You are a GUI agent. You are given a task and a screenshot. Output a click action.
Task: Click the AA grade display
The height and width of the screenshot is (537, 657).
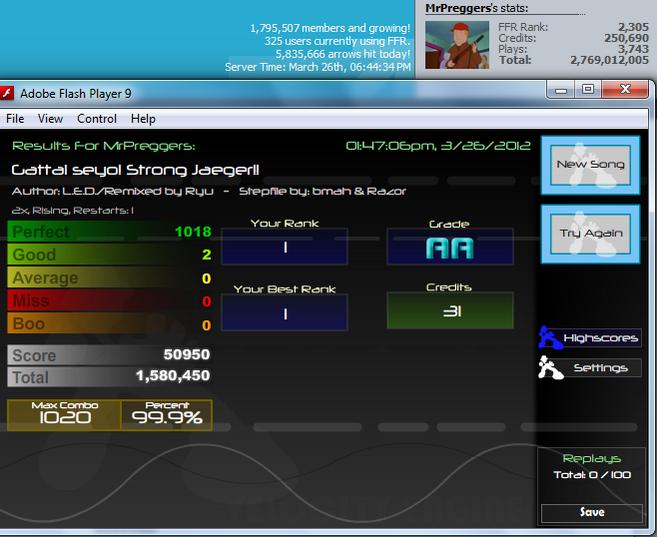point(450,247)
